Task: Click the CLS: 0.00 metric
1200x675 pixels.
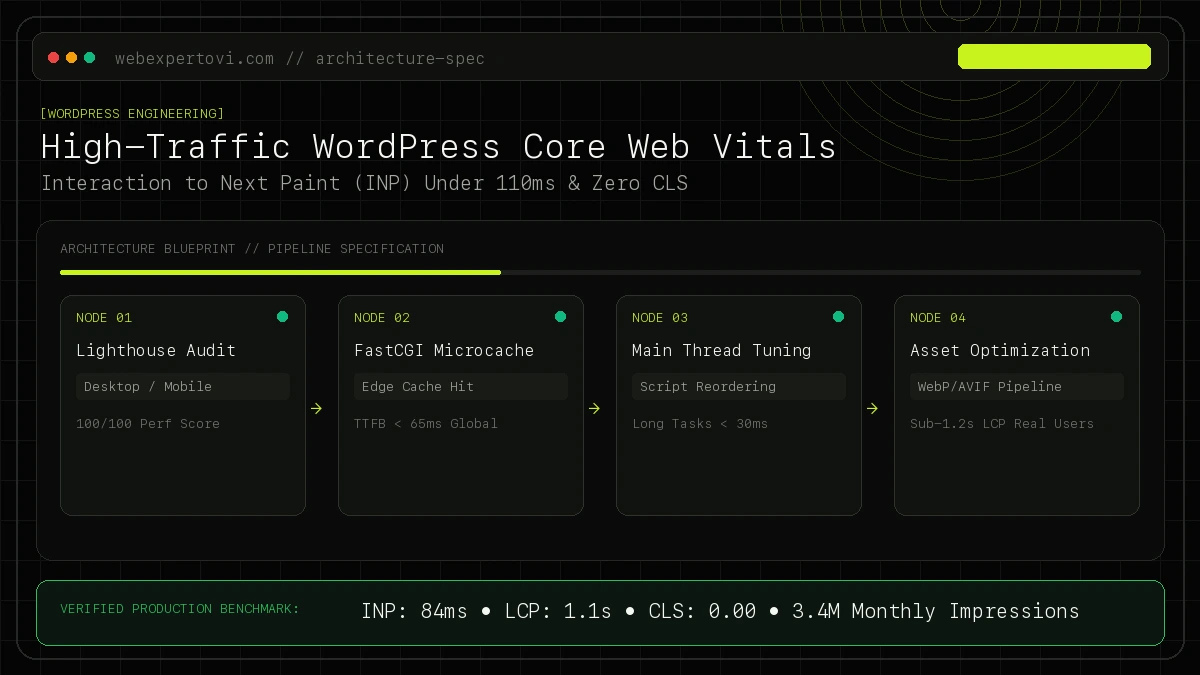Action: [x=702, y=611]
